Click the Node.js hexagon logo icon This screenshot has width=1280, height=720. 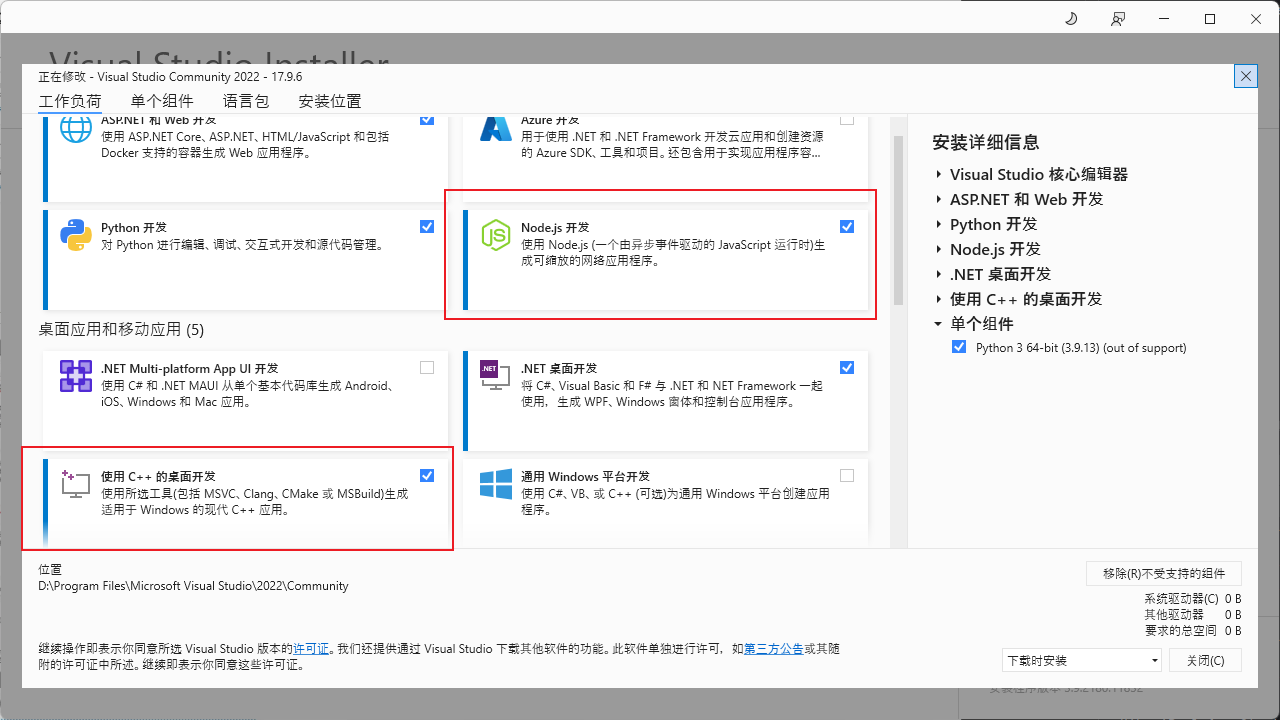pyautogui.click(x=496, y=235)
